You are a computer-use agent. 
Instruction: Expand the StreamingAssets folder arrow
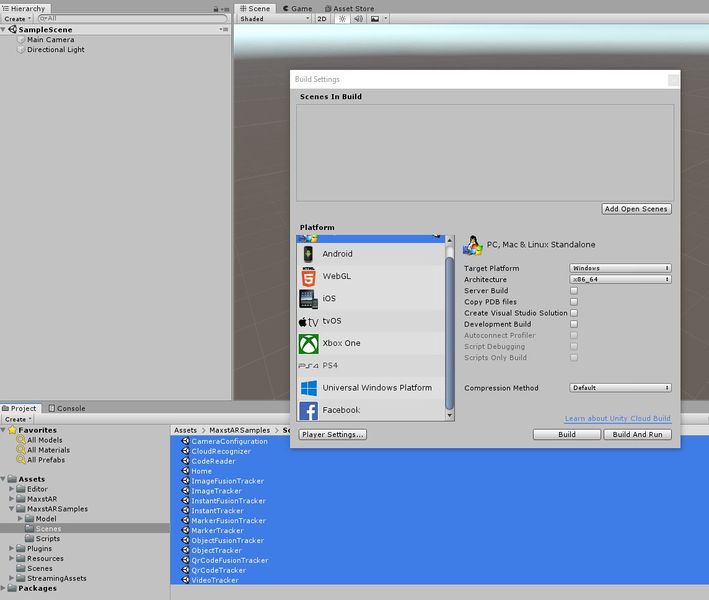click(11, 578)
